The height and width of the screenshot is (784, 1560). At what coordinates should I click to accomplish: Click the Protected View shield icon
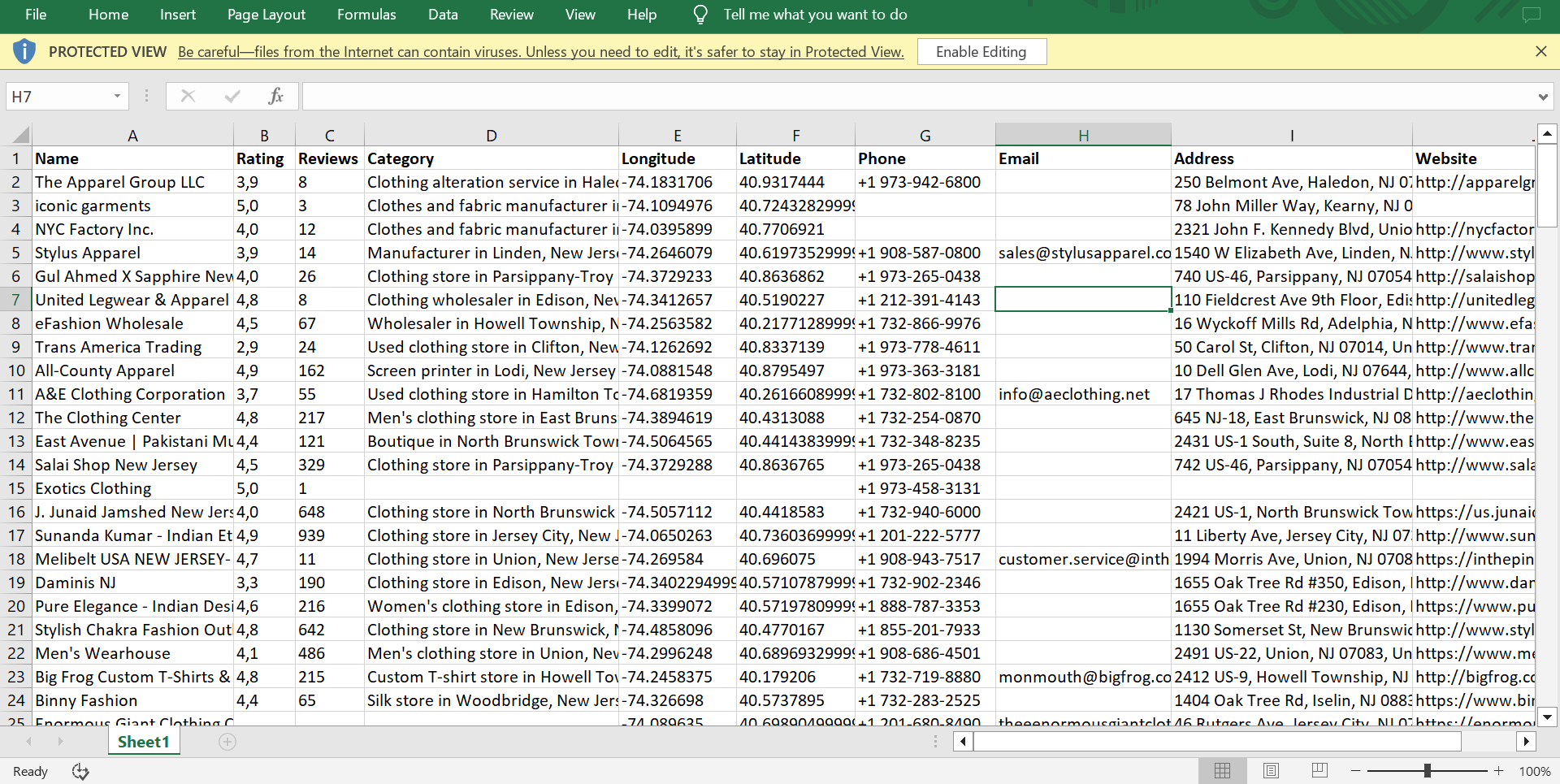coord(24,52)
